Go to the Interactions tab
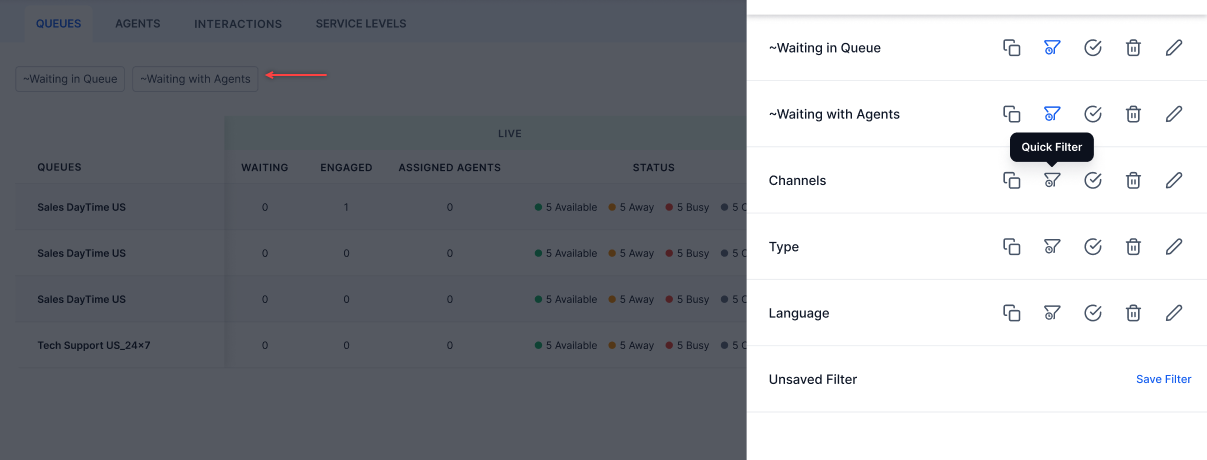Viewport: 1207px width, 460px height. [x=238, y=23]
